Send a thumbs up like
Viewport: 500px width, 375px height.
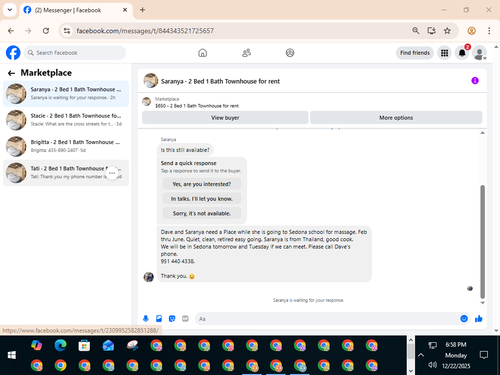[x=479, y=319]
